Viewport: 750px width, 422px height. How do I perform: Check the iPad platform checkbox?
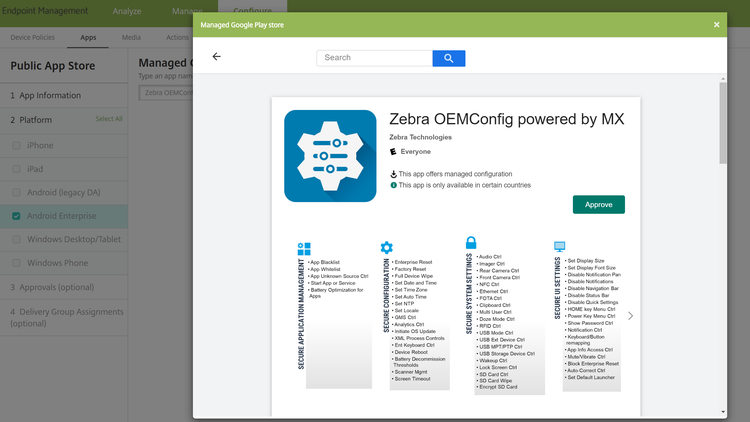tap(16, 169)
